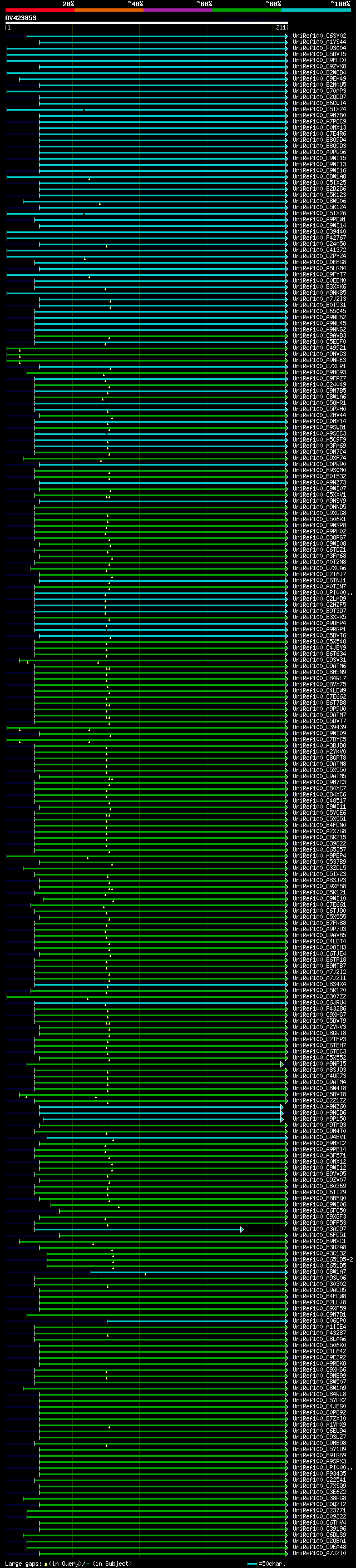This screenshot has width=356, height=1568.
Task: Select the UniRef100_P43286 label
Action: point(319,1008)
